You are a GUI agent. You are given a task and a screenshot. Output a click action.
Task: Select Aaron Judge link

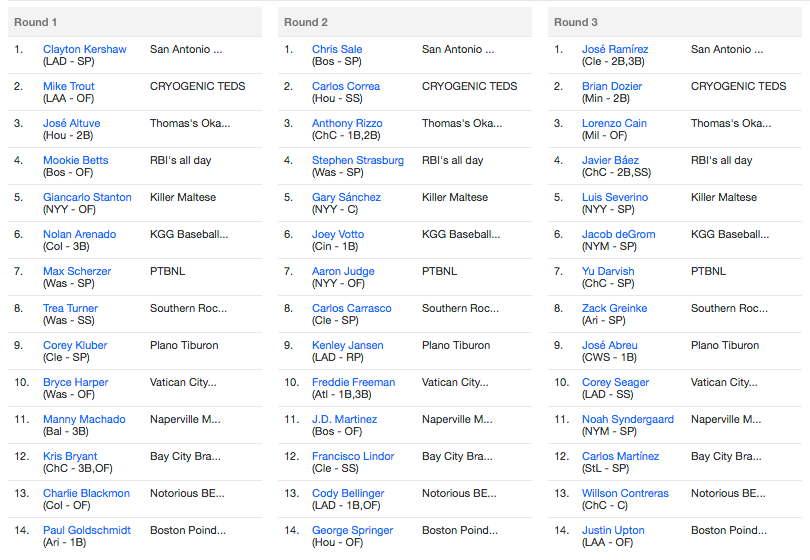[x=343, y=271]
